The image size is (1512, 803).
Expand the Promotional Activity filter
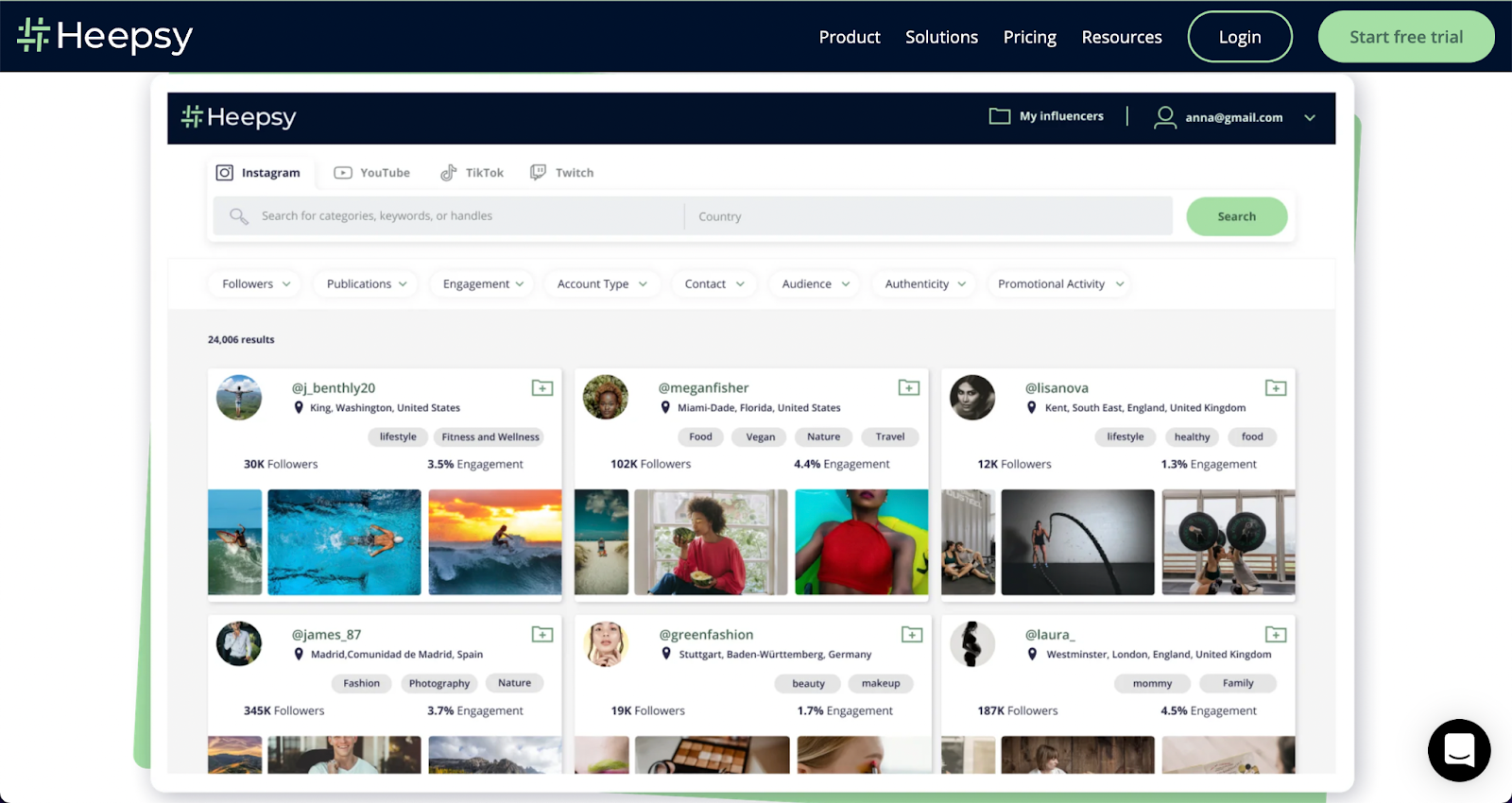point(1059,283)
